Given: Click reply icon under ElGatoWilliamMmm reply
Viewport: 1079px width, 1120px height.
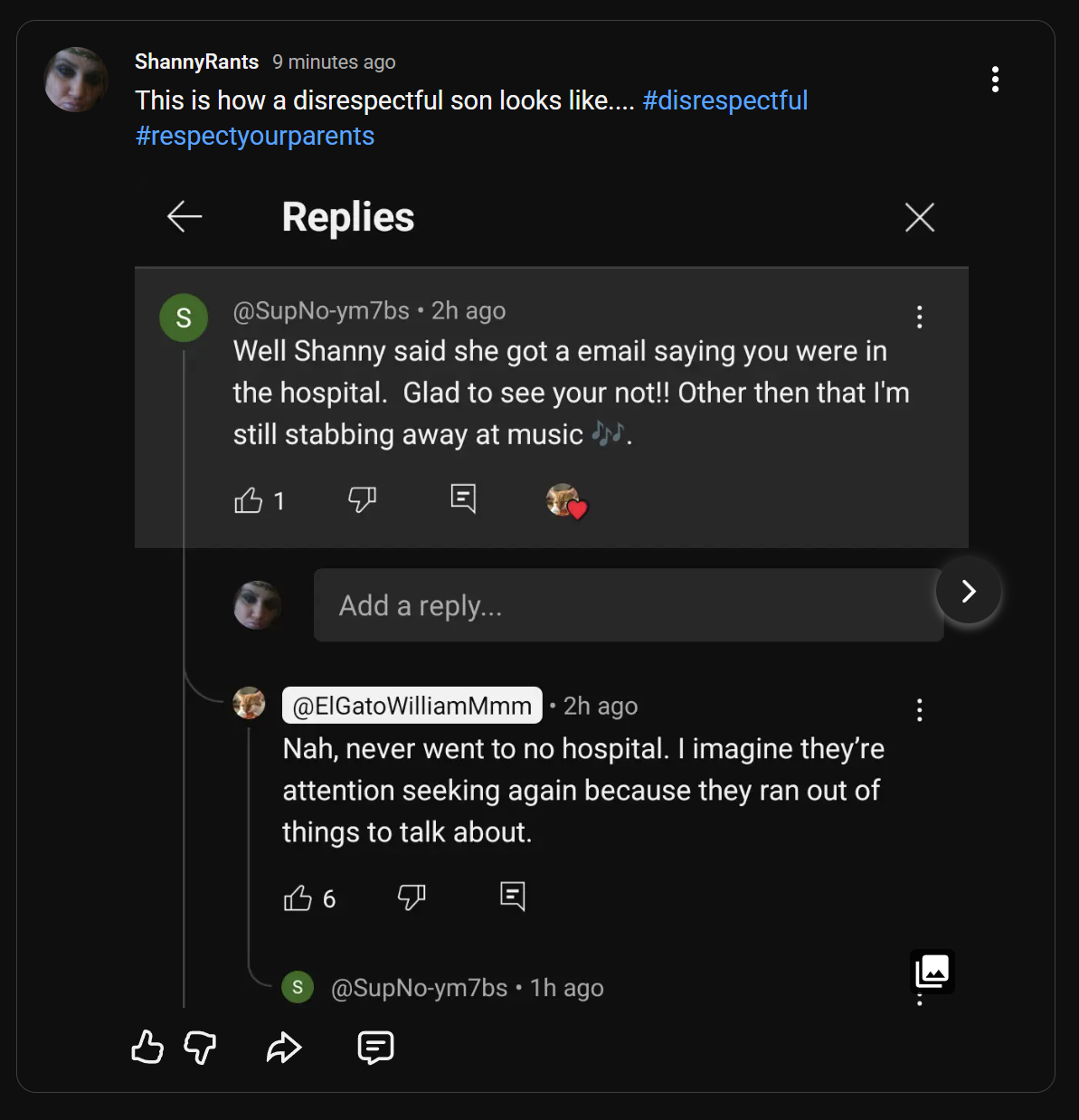Looking at the screenshot, I should pyautogui.click(x=513, y=897).
